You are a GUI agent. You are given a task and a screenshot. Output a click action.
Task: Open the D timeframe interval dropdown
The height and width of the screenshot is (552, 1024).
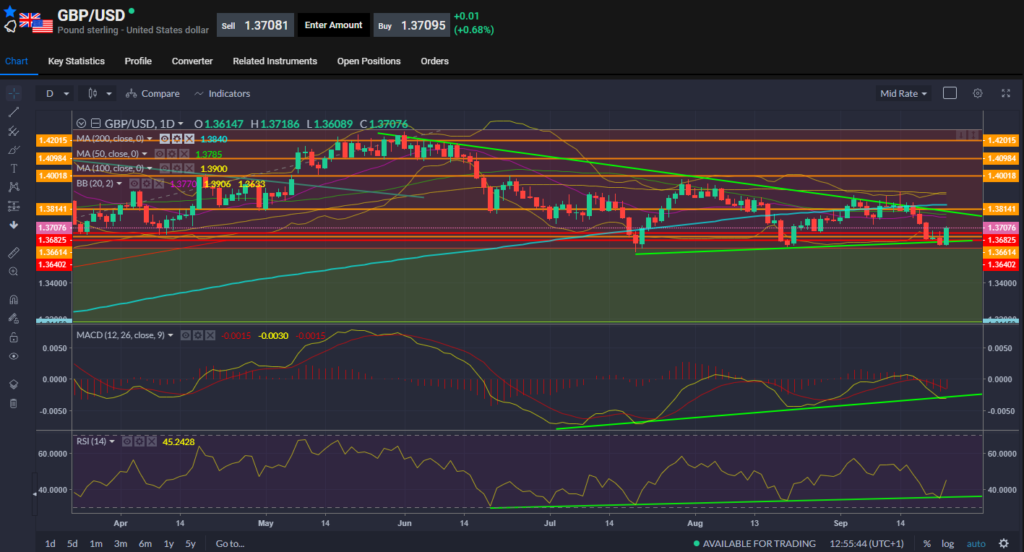click(56, 93)
